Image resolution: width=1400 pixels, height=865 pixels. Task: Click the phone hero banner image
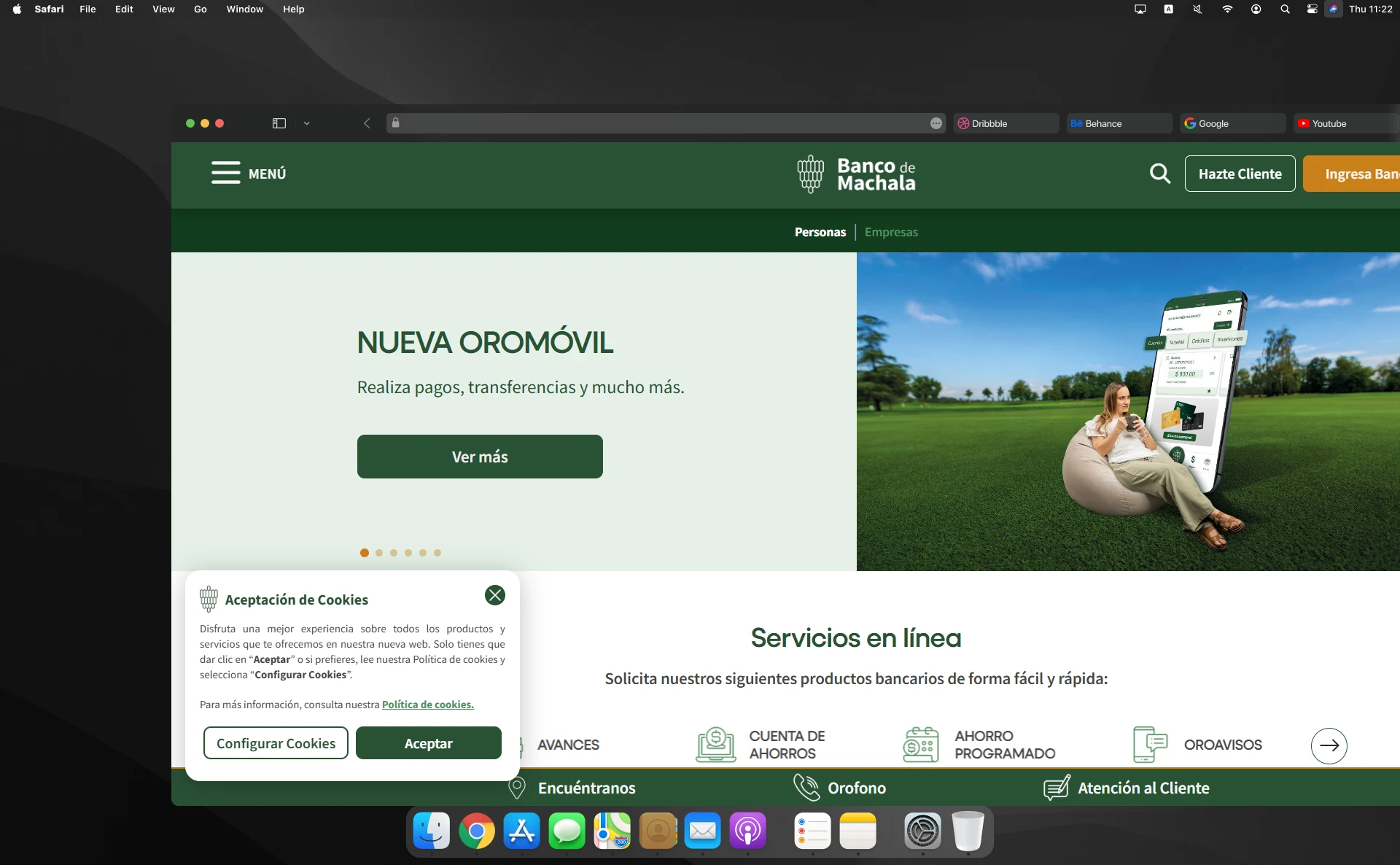(x=1128, y=411)
